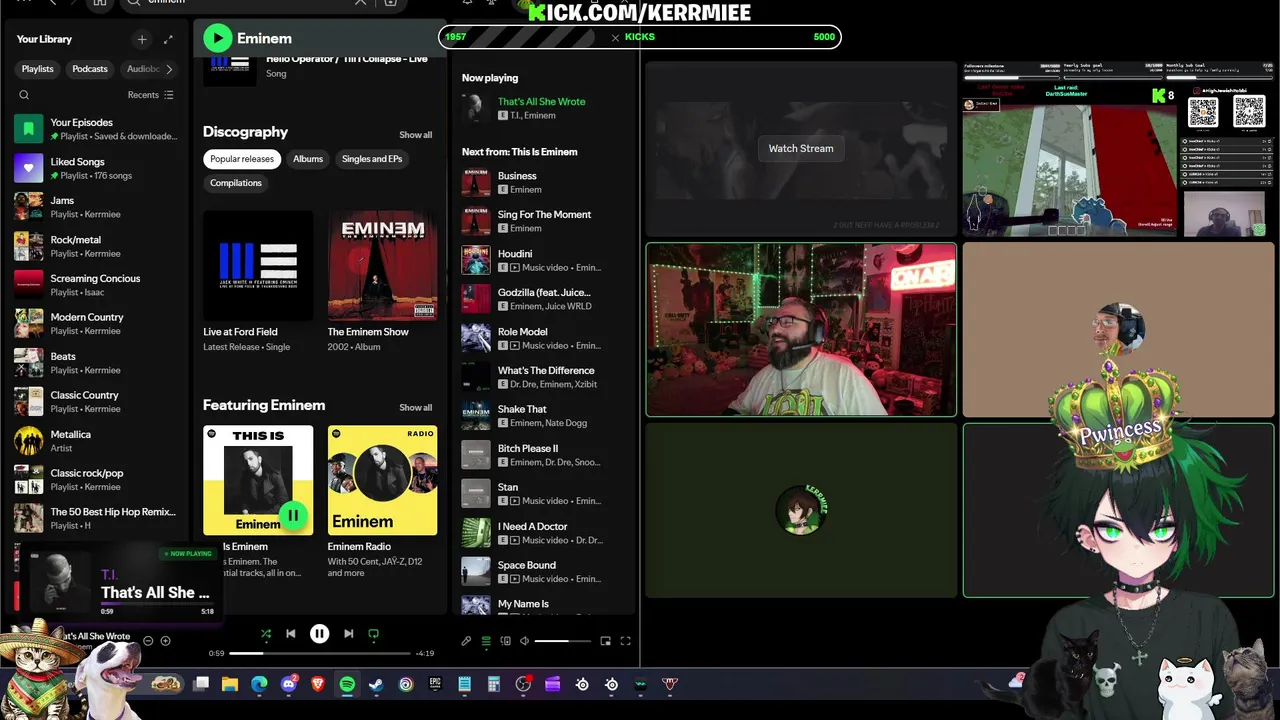Click Show all next to Discography
Image resolution: width=1280 pixels, height=720 pixels.
416,135
